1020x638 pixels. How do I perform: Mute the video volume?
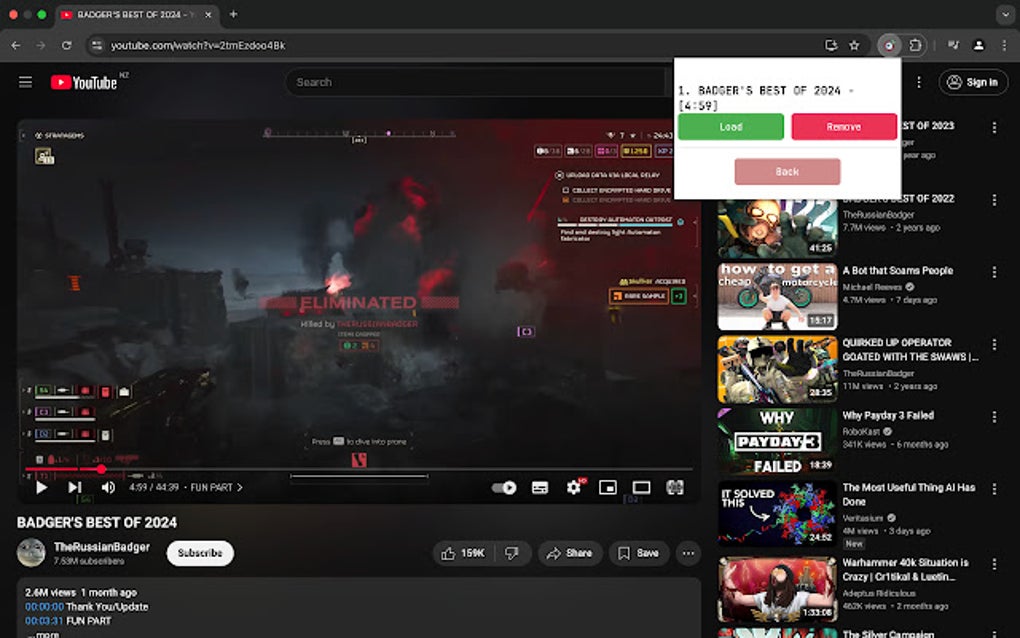(109, 487)
